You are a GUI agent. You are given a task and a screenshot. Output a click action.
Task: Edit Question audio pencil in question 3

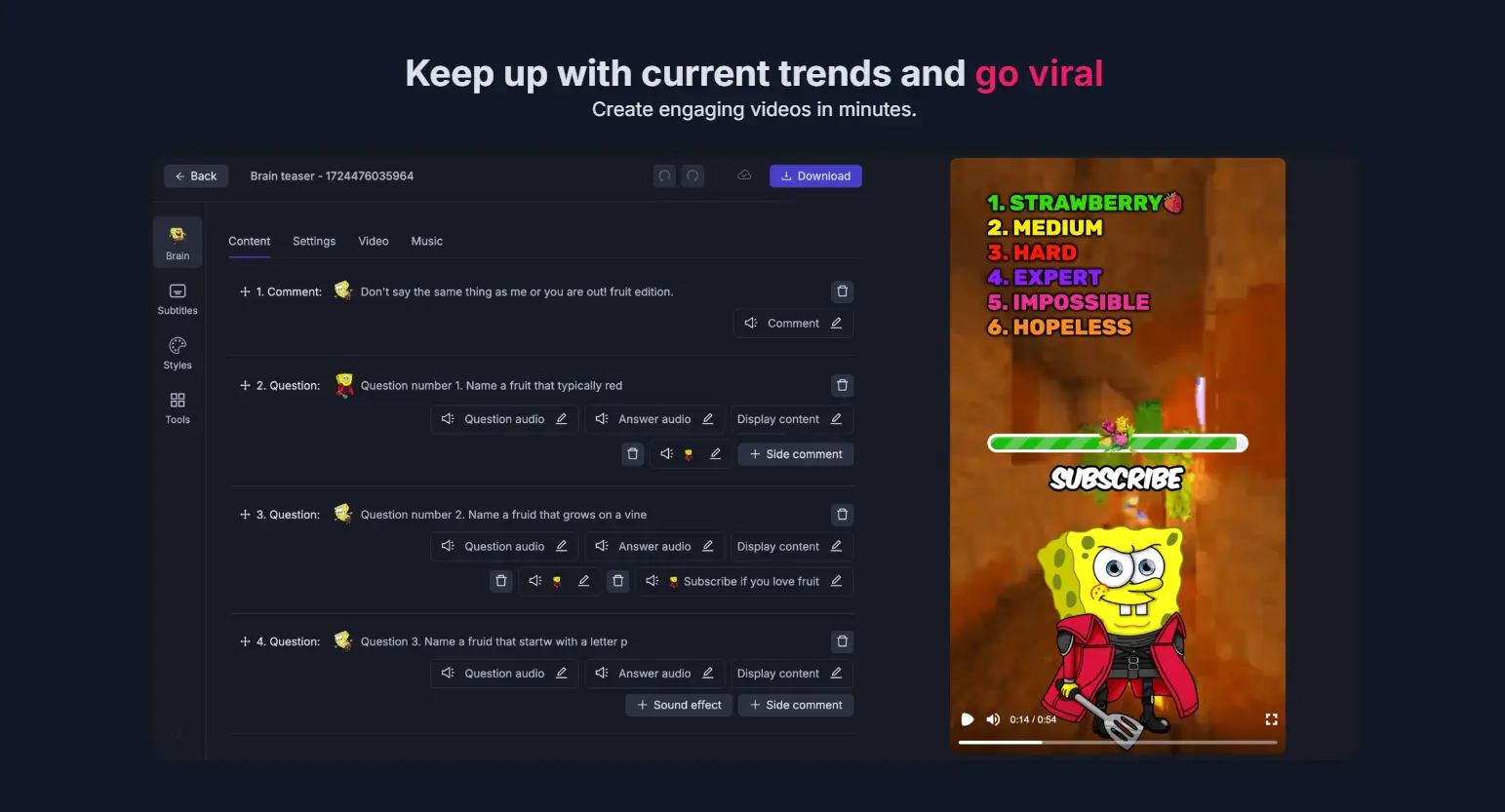point(562,547)
